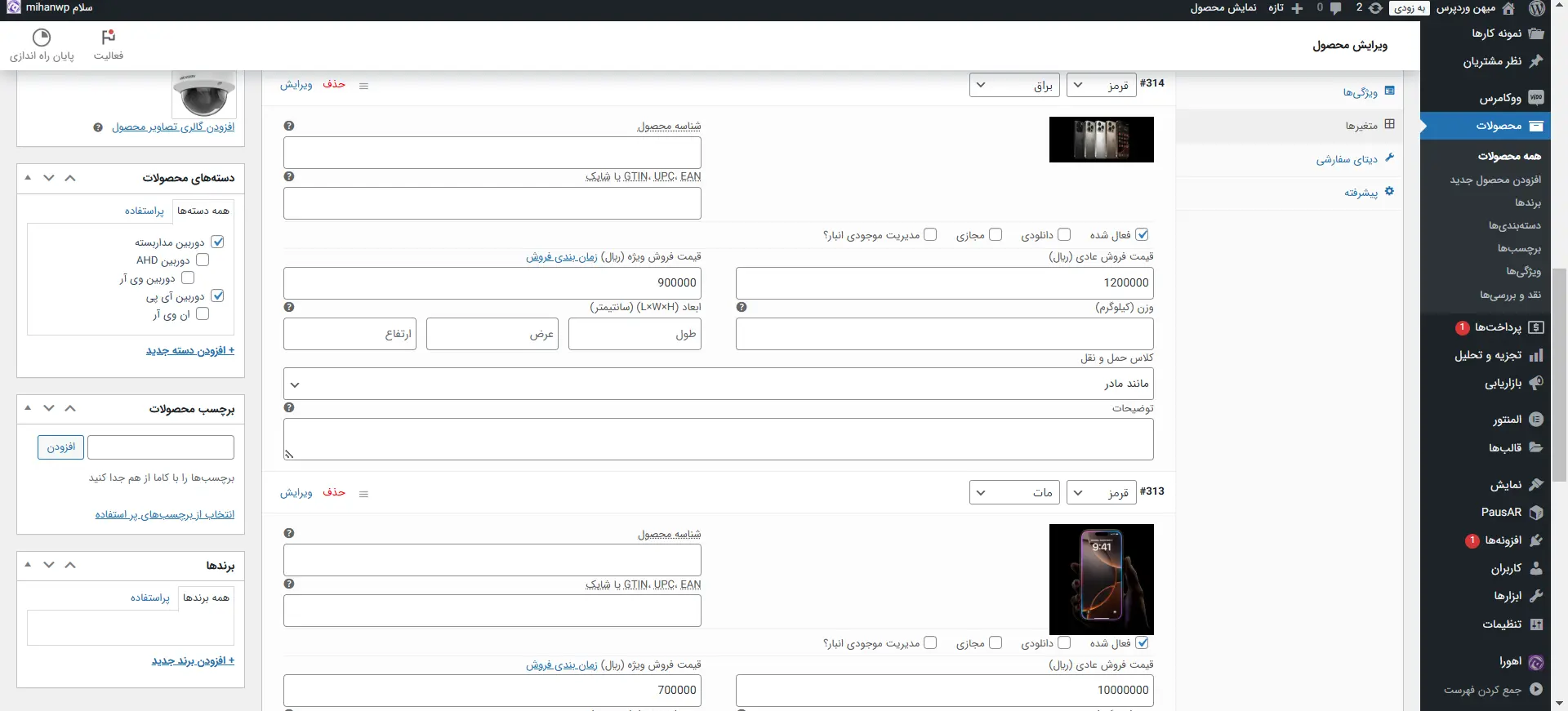Open the comments bubble icon in admin bar

click(x=1335, y=8)
